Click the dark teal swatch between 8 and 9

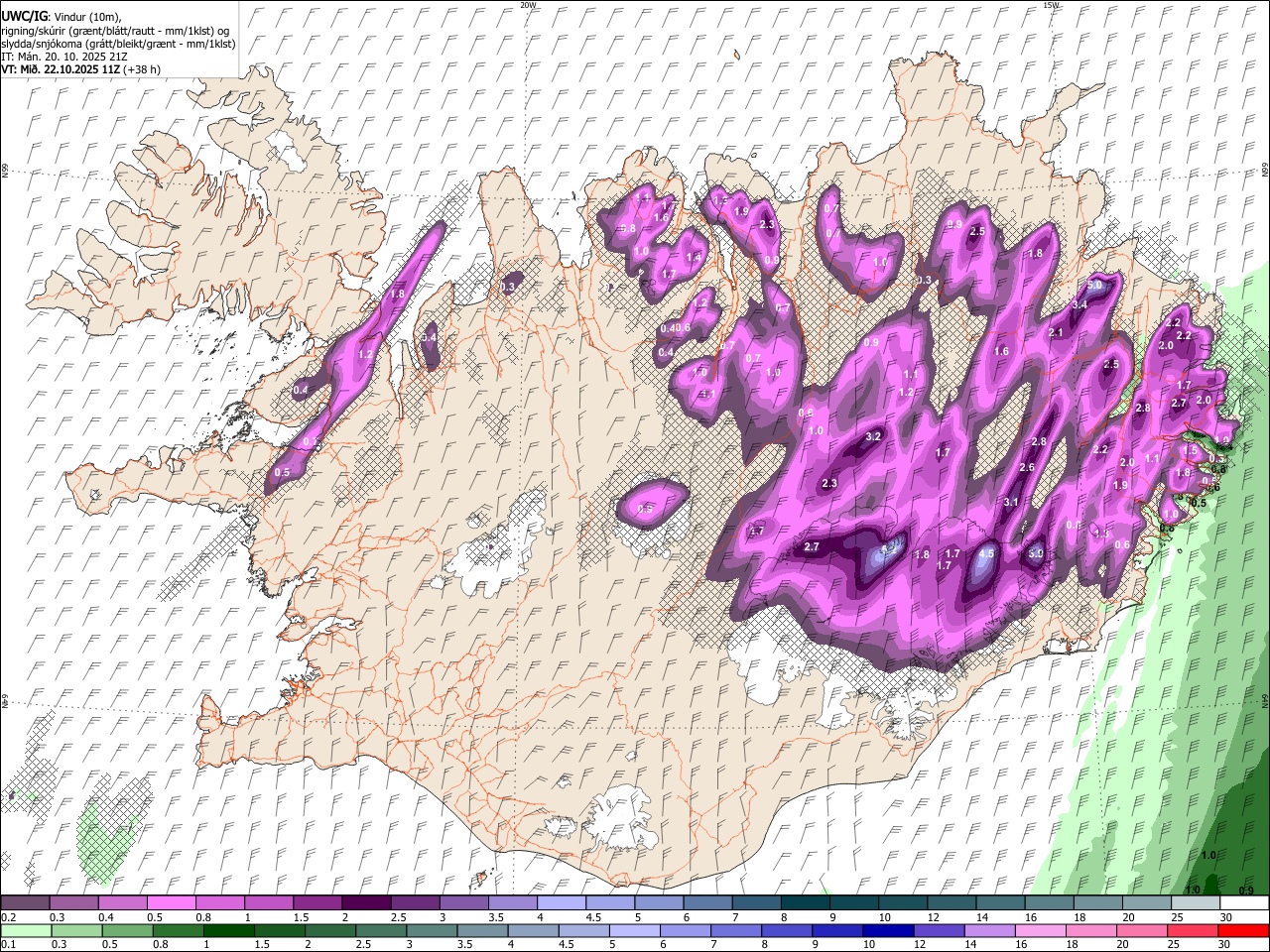pos(806,902)
